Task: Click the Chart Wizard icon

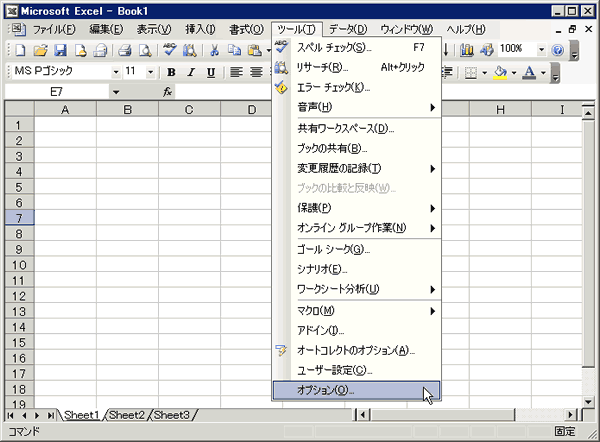Action: point(466,50)
